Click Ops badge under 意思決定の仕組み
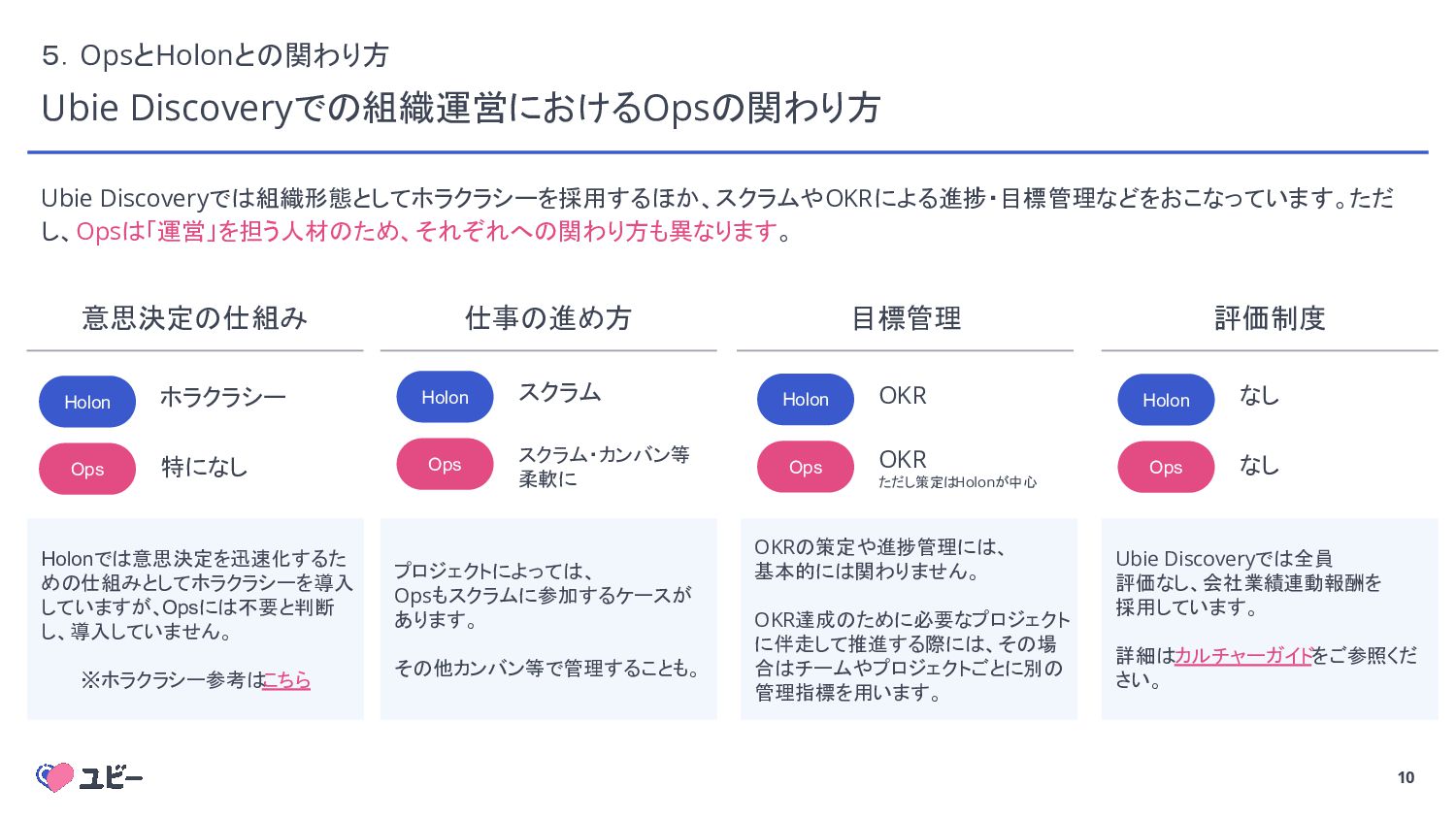This screenshot has height=819, width=1456. (87, 469)
